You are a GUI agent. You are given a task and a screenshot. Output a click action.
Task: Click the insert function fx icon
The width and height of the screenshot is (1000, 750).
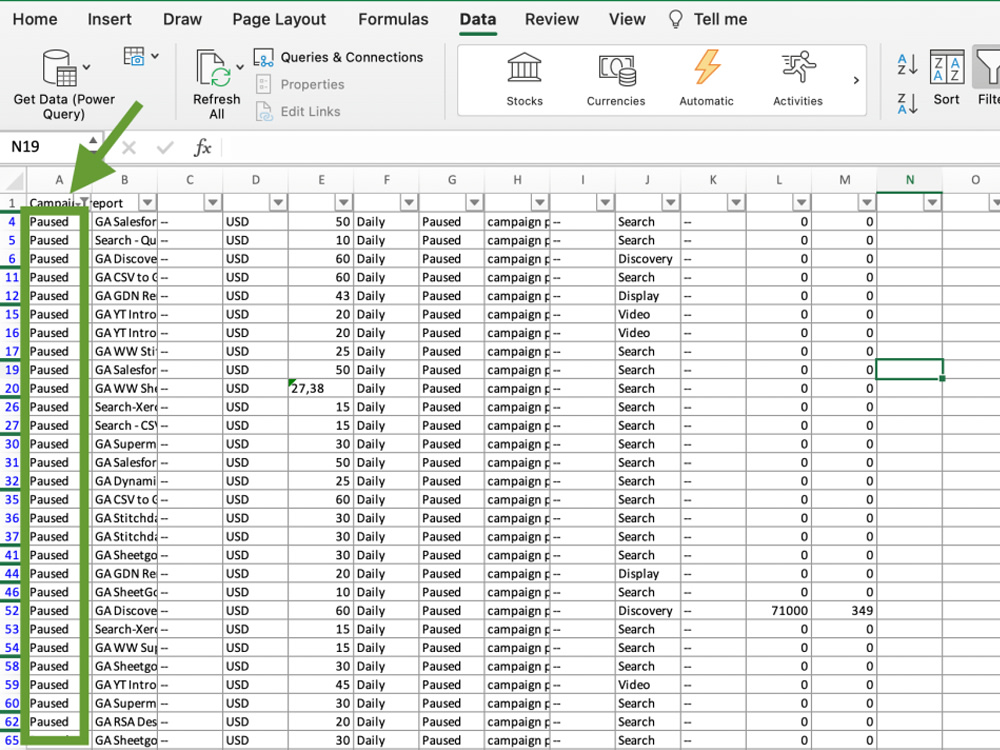(202, 147)
